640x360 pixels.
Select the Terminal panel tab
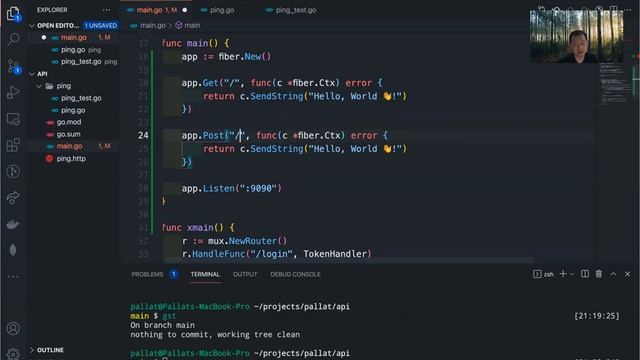pyautogui.click(x=205, y=274)
